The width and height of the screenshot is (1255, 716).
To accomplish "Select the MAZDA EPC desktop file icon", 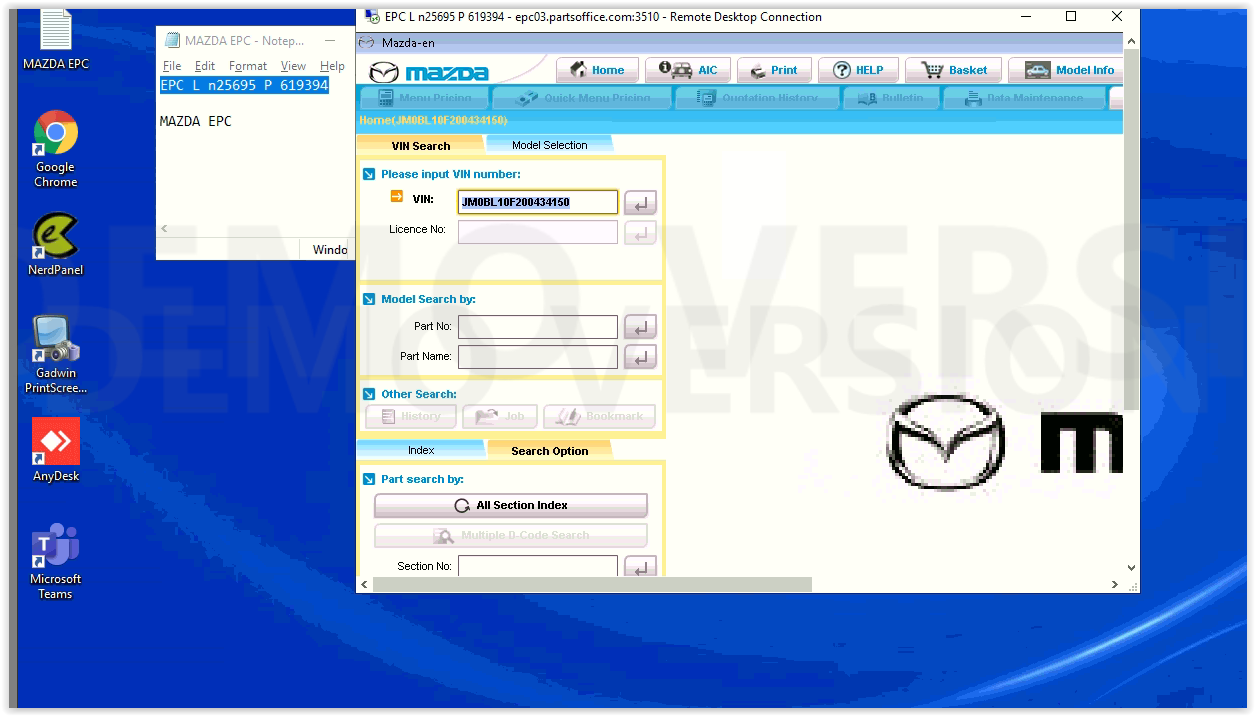I will click(56, 40).
